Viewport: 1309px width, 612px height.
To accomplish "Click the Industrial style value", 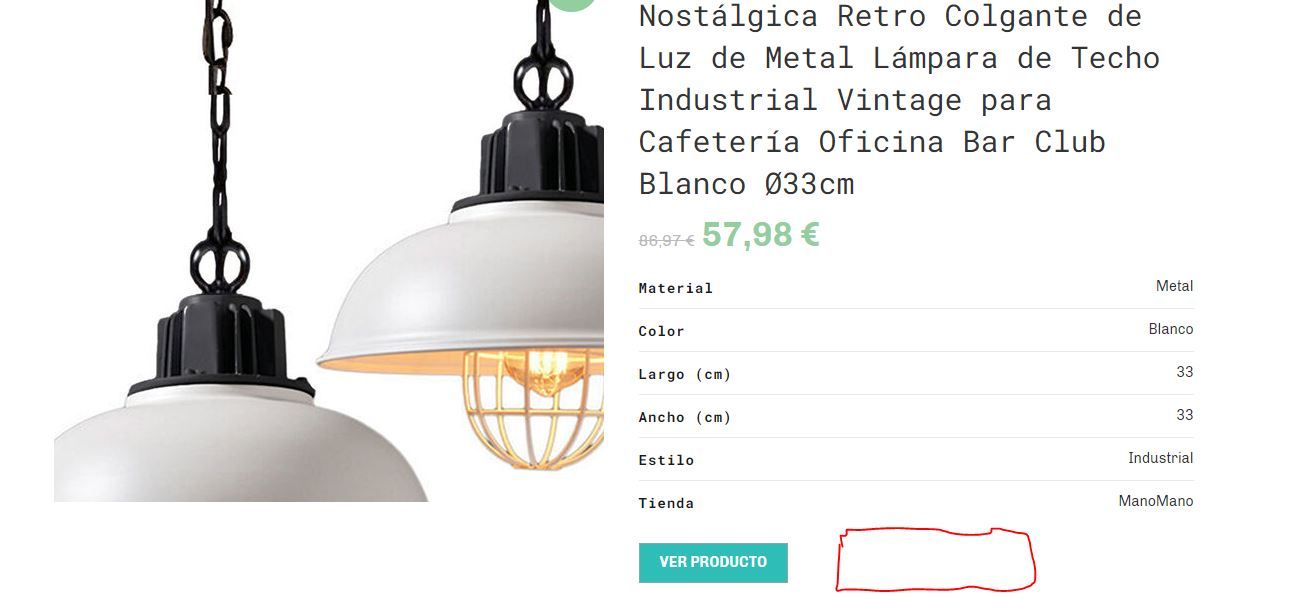I will [1161, 458].
